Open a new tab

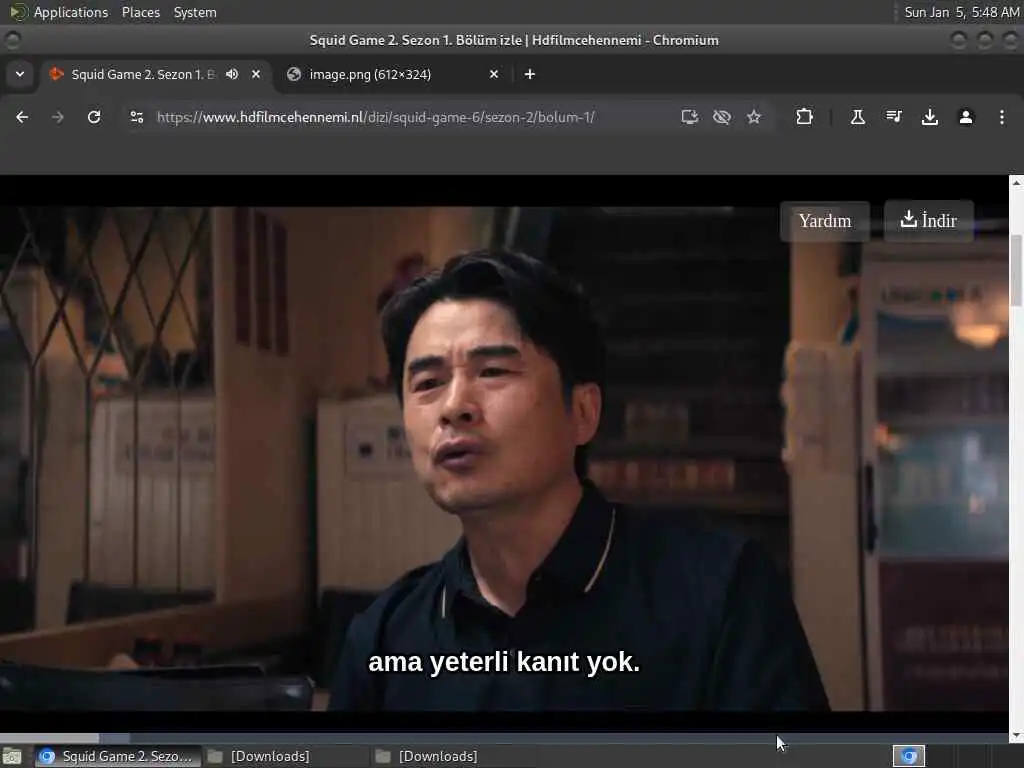(530, 74)
